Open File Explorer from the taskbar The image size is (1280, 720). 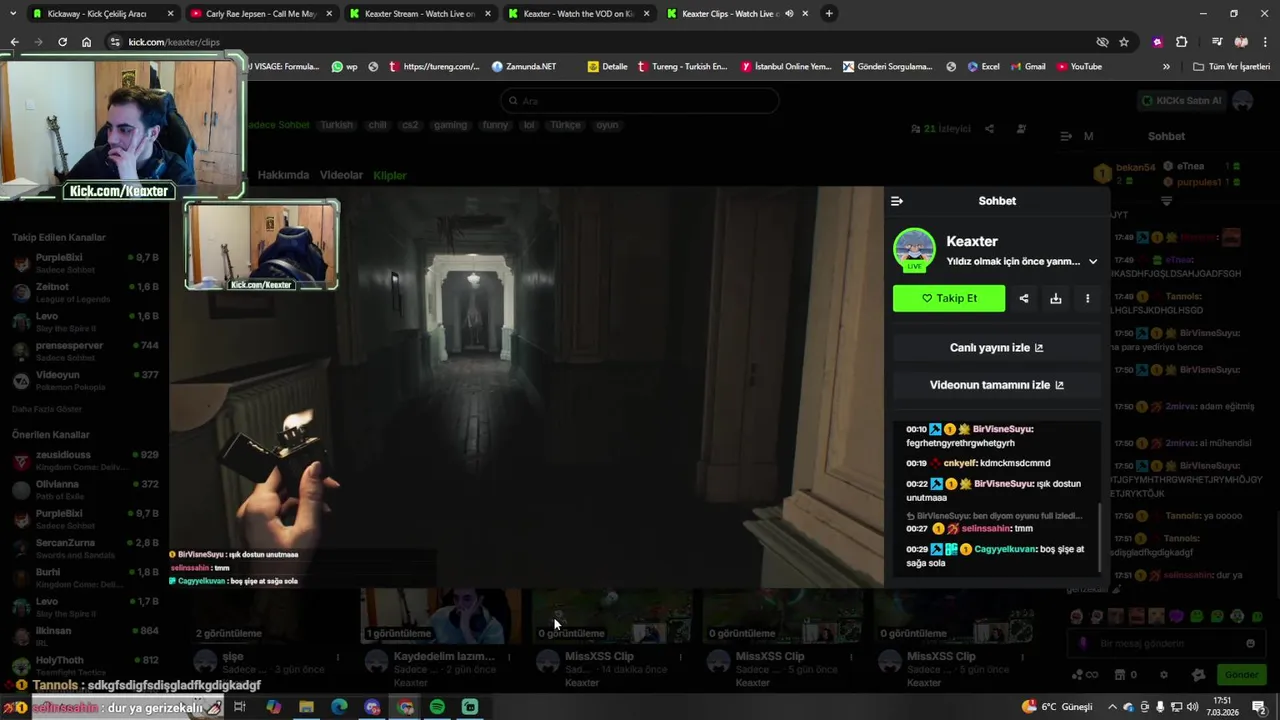(306, 707)
